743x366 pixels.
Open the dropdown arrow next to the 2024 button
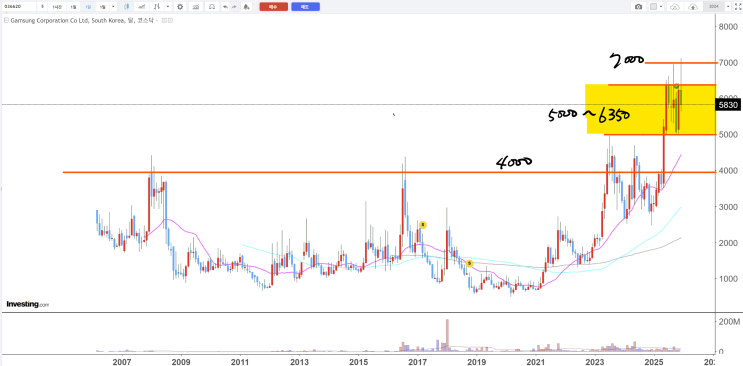coord(728,7)
